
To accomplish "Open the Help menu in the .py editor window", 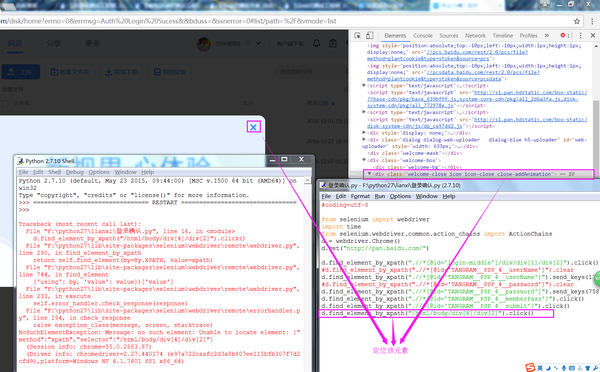I will click(449, 196).
